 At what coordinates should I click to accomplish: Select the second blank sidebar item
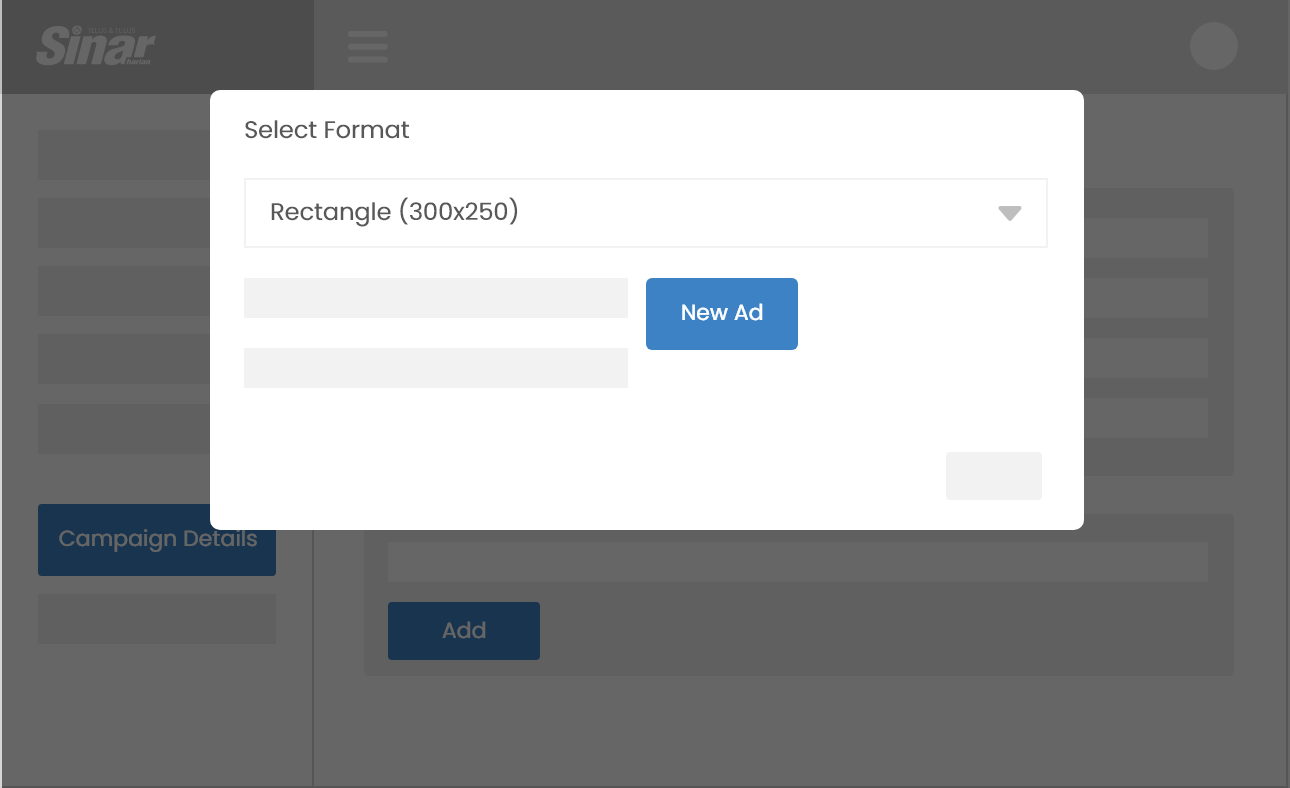pos(124,223)
